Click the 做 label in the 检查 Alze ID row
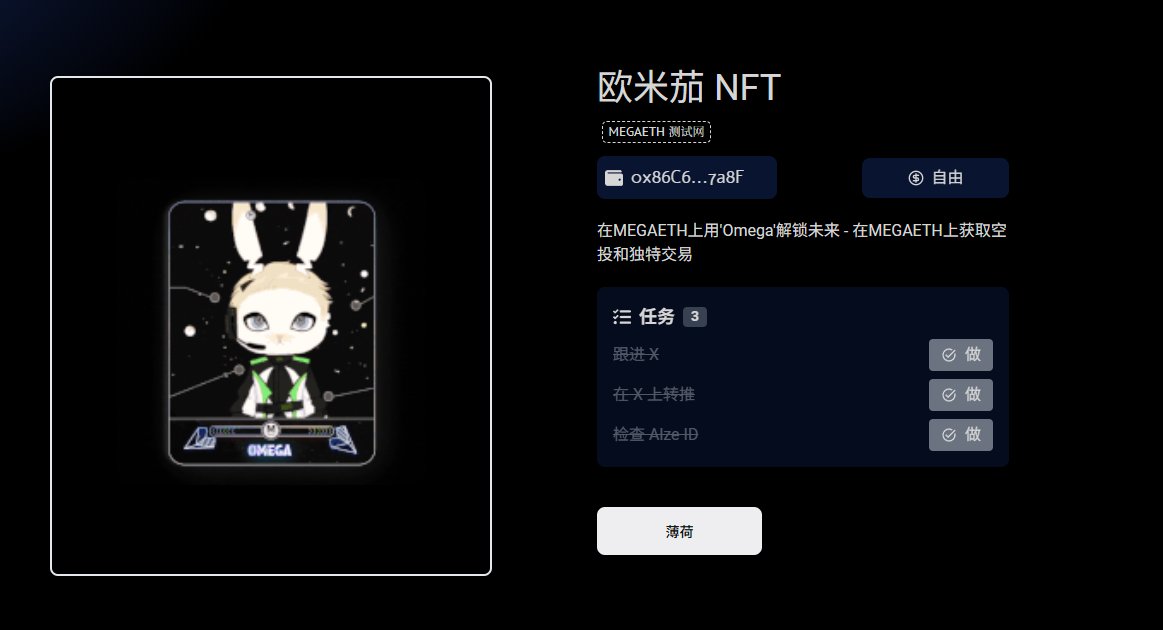 [x=972, y=434]
